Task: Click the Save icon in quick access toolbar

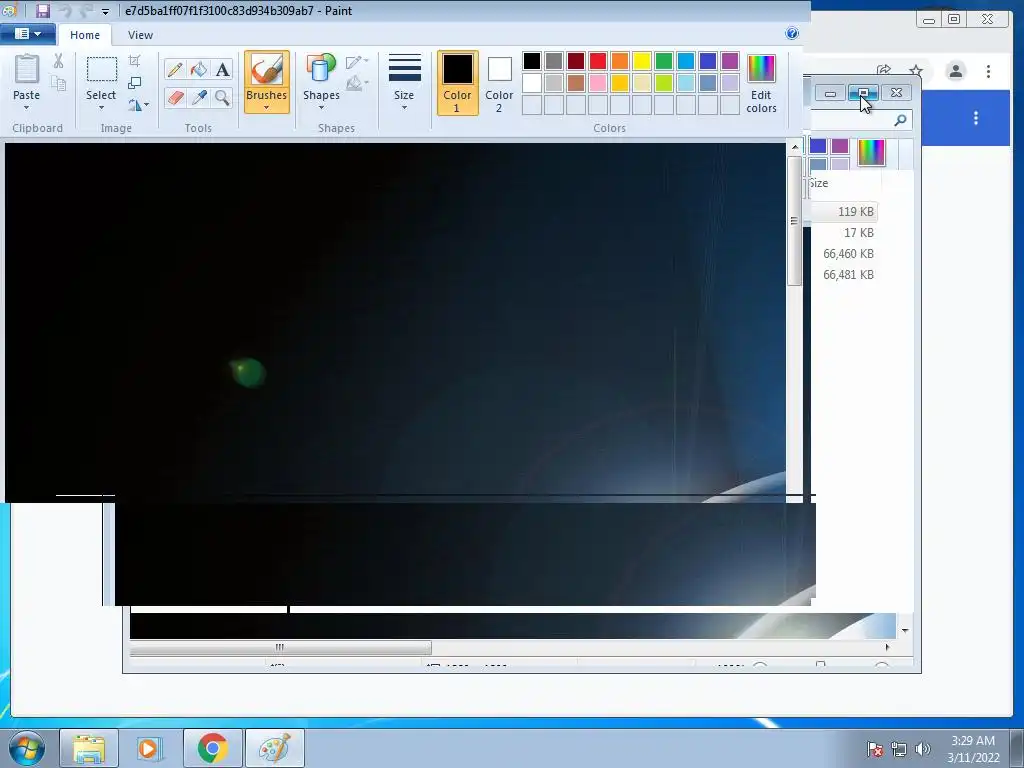Action: (42, 11)
